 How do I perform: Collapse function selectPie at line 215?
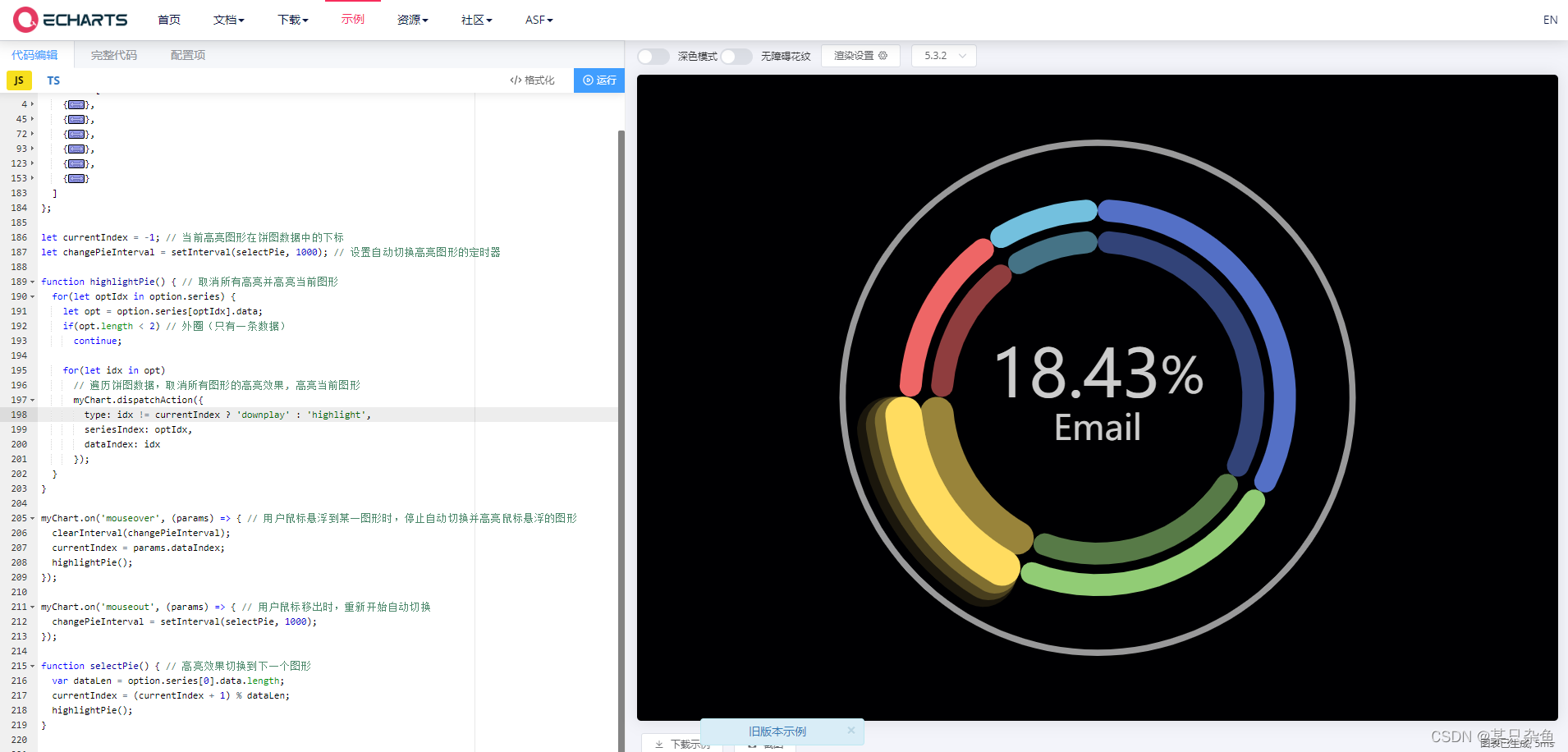[33, 666]
